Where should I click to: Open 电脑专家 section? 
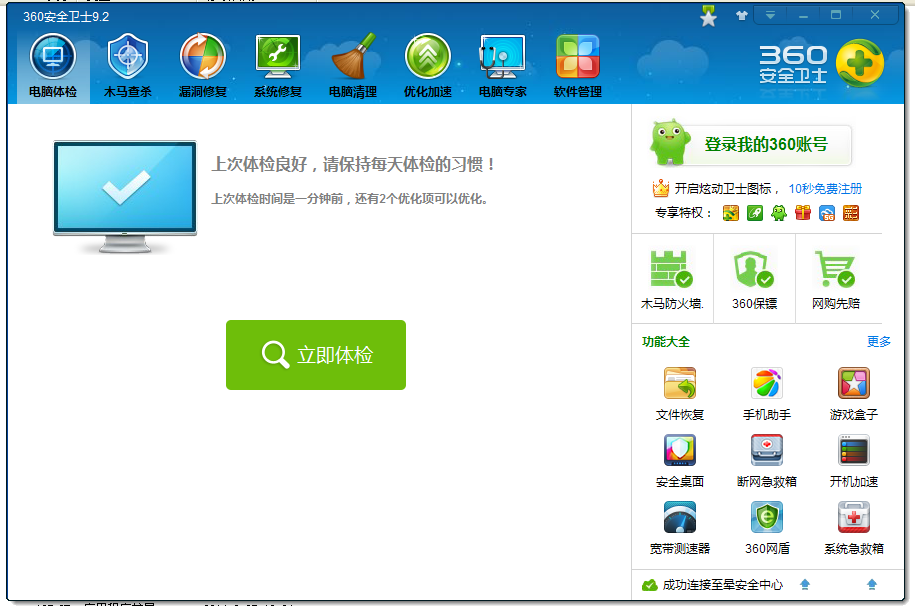[x=502, y=66]
